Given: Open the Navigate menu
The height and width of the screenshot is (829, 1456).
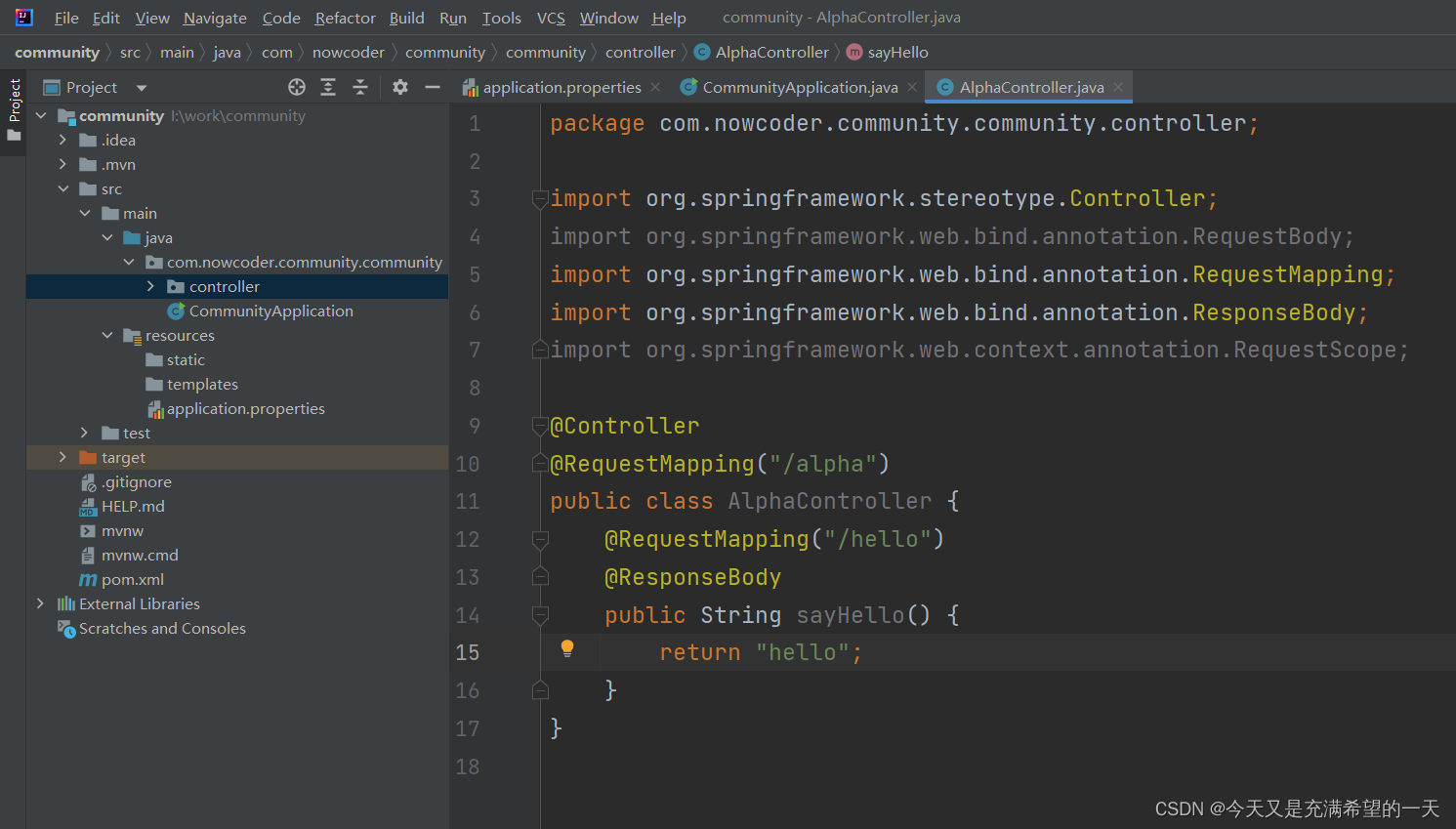Looking at the screenshot, I should click(x=215, y=18).
